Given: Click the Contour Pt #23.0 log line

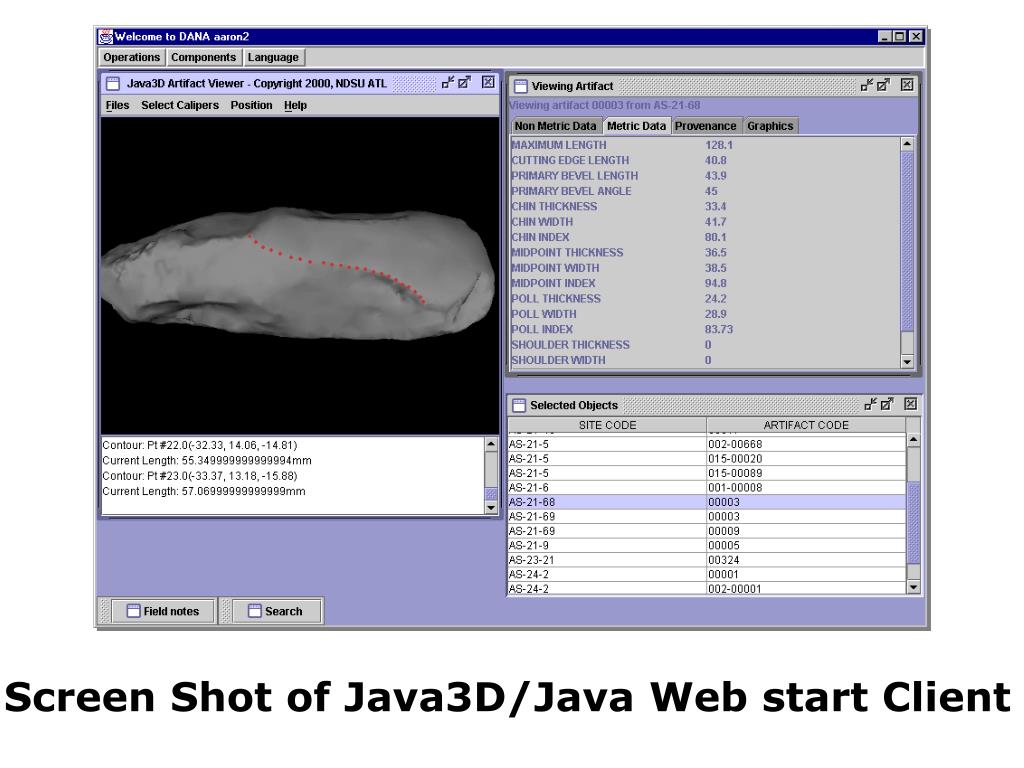Looking at the screenshot, I should pos(200,476).
